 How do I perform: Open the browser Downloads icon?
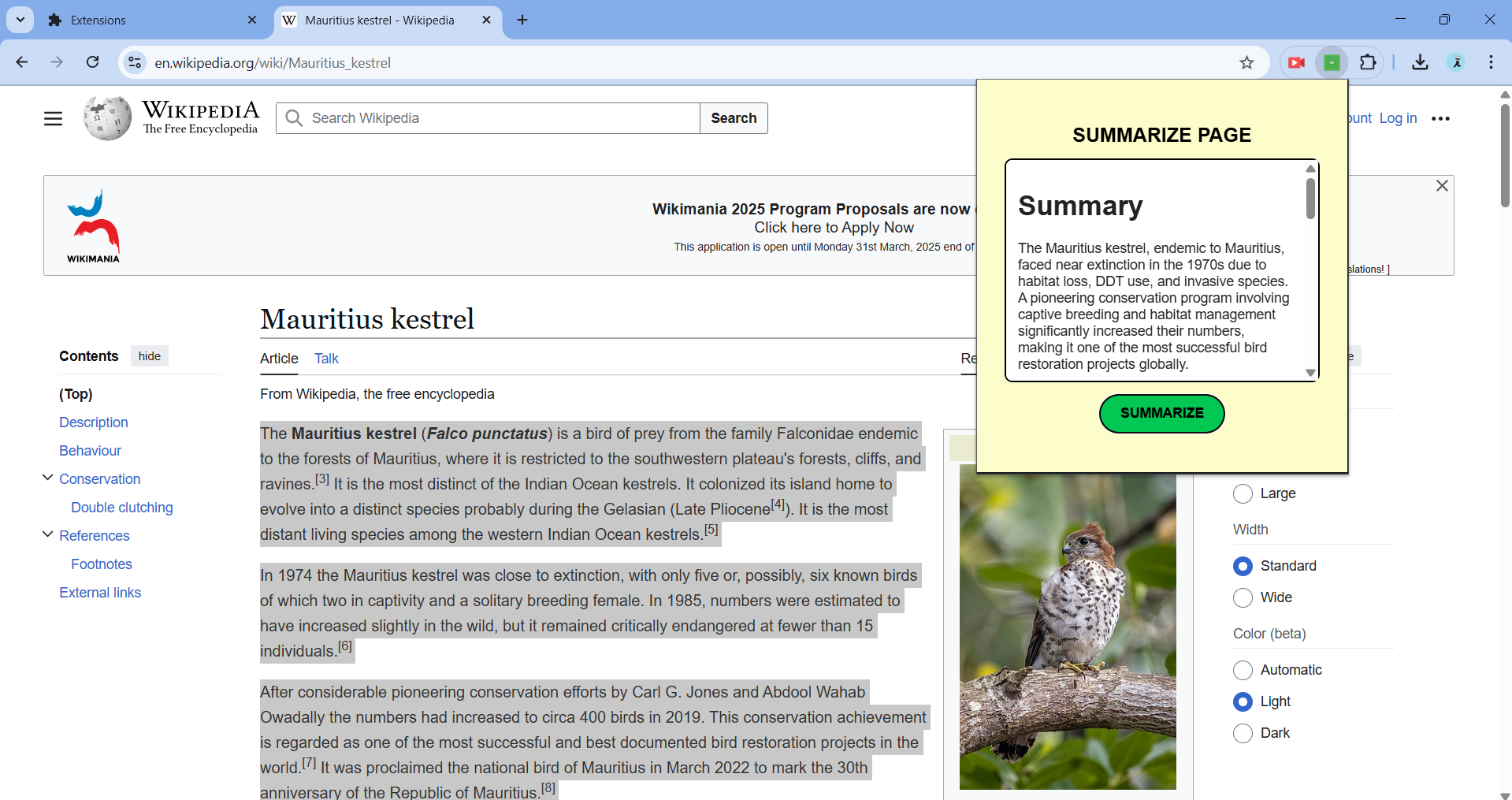pos(1420,62)
